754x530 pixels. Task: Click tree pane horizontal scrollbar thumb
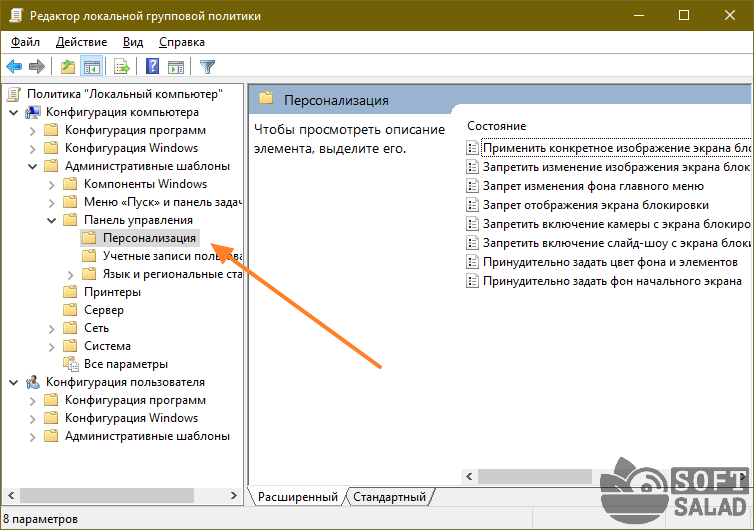(107, 495)
